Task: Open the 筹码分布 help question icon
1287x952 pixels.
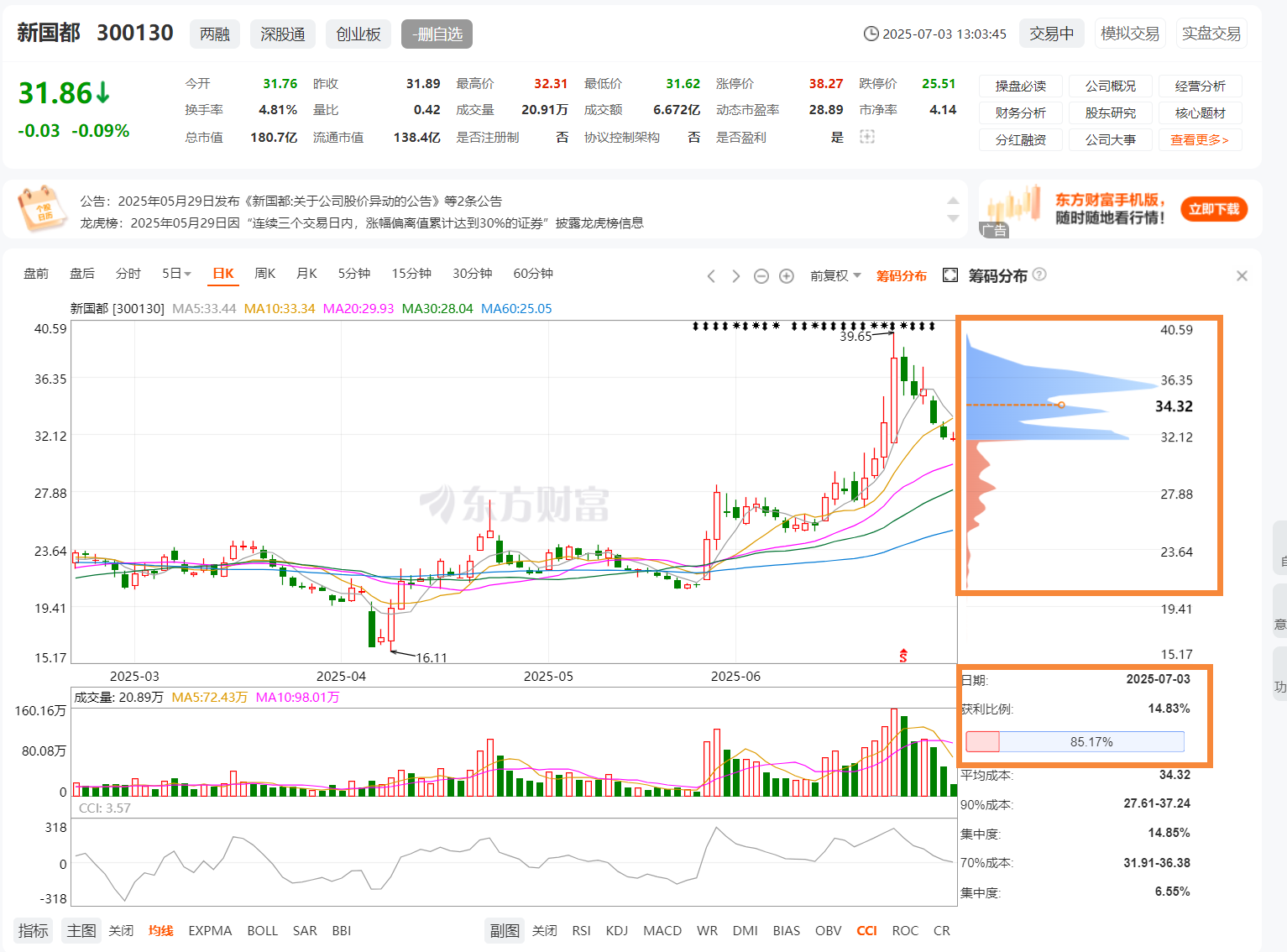Action: [1039, 275]
